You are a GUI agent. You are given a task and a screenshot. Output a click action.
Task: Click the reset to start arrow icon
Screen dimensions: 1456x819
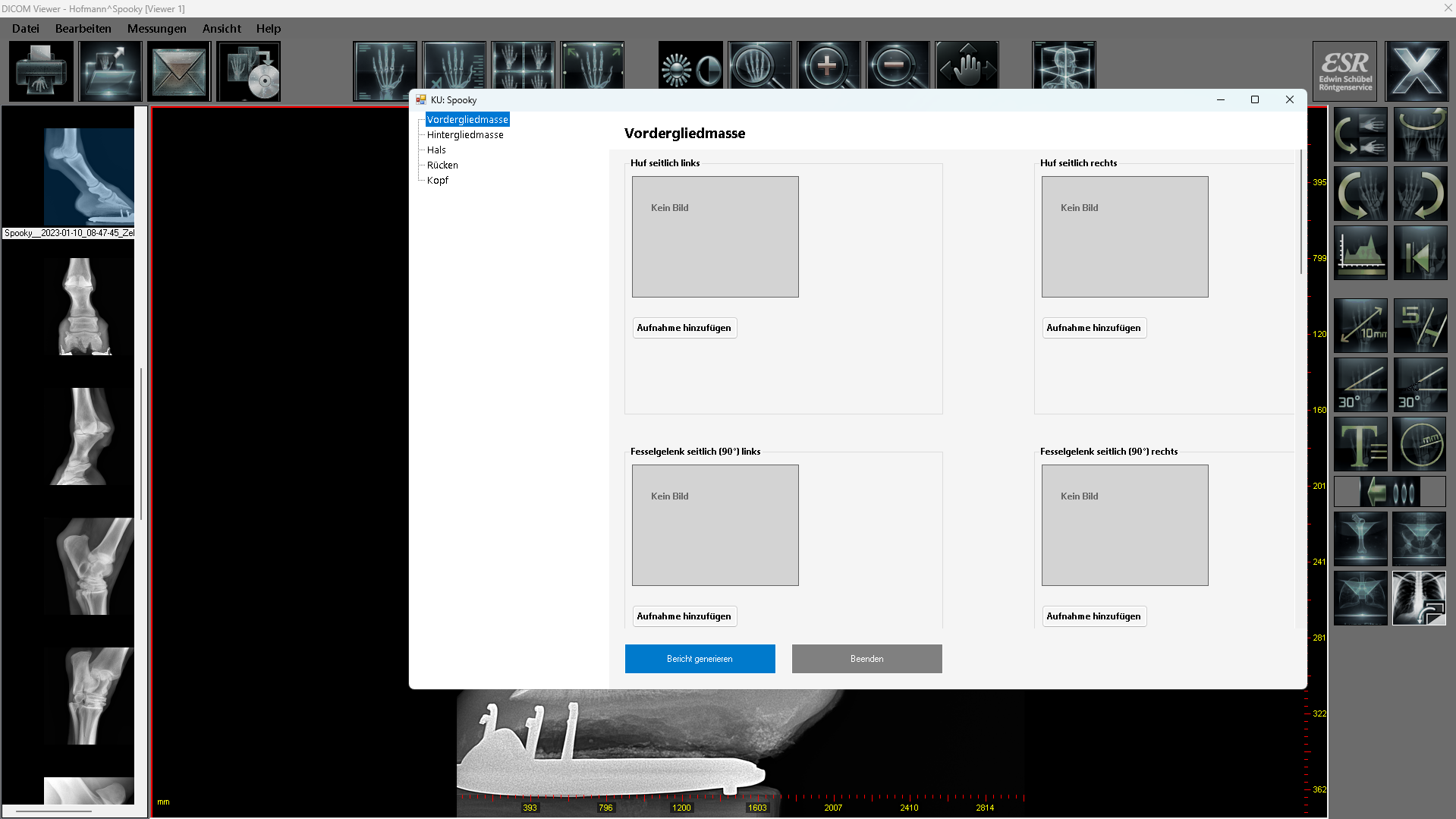1420,253
